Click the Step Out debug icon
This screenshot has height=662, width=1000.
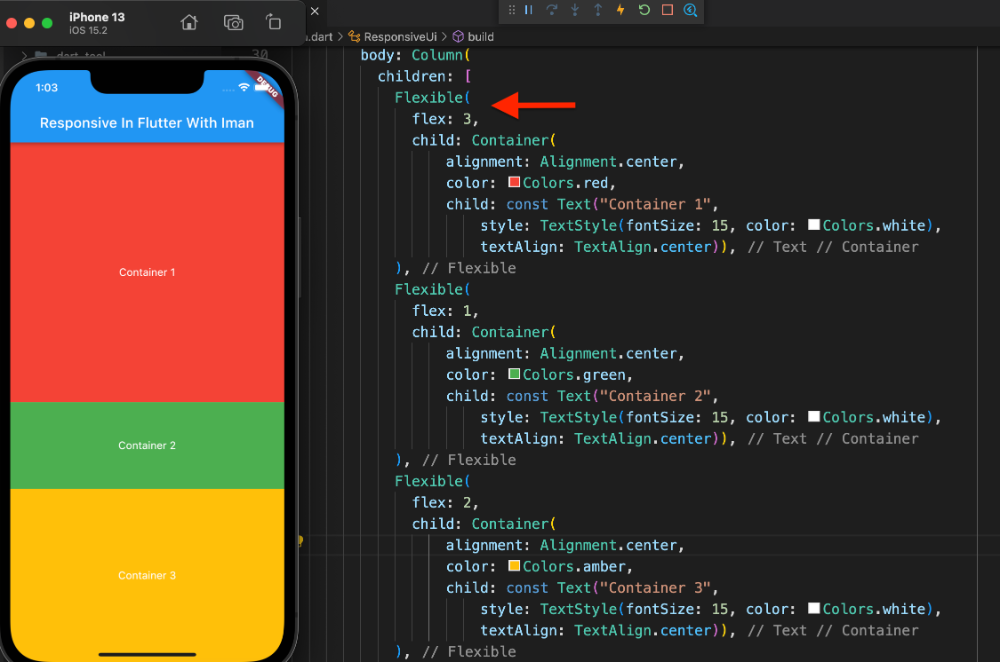598,10
